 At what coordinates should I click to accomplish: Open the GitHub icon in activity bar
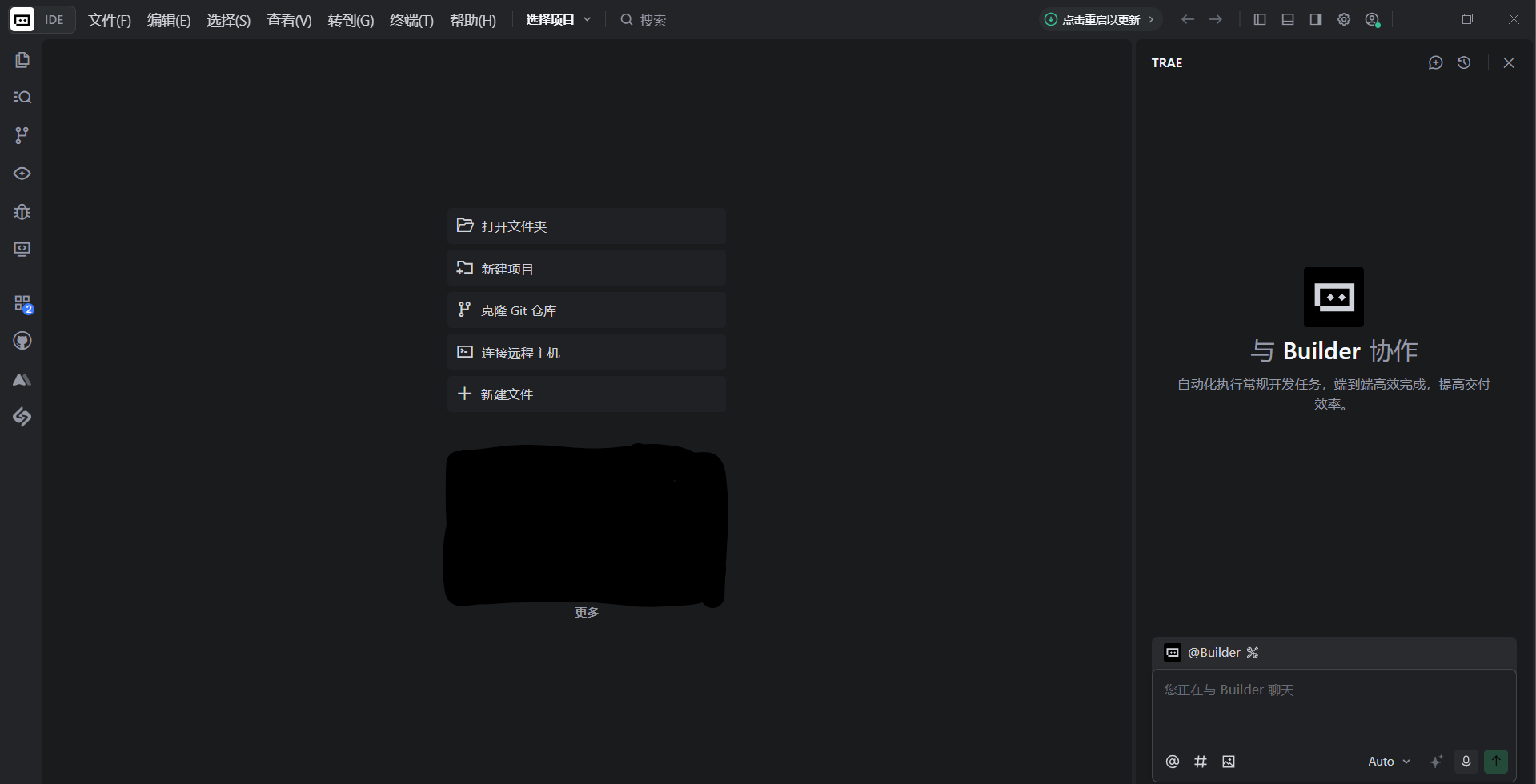coord(22,342)
